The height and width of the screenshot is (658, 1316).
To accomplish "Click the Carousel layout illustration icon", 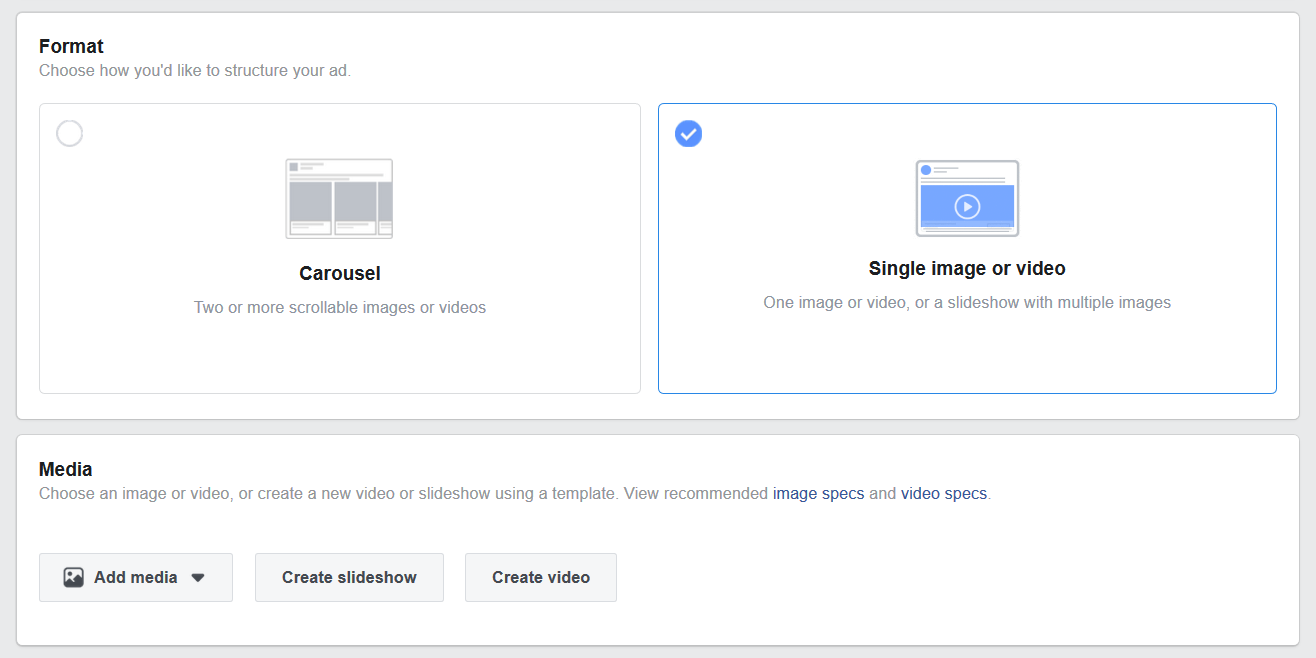I will (x=339, y=198).
